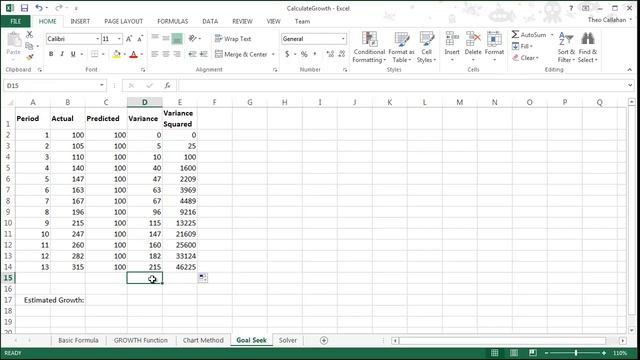Click the Paste clipboard icon
The height and width of the screenshot is (360, 640).
point(13,40)
